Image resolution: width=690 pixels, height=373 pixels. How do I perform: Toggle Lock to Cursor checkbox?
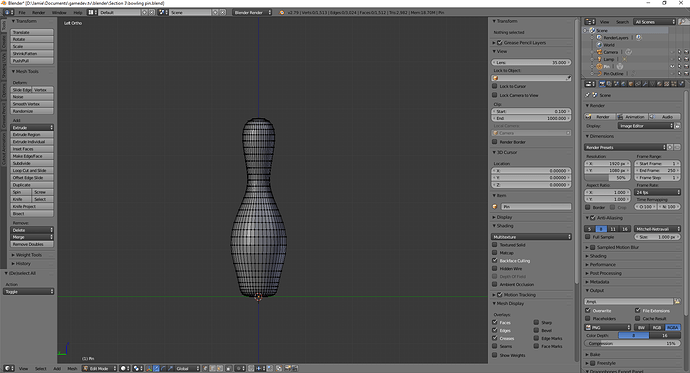pos(495,86)
